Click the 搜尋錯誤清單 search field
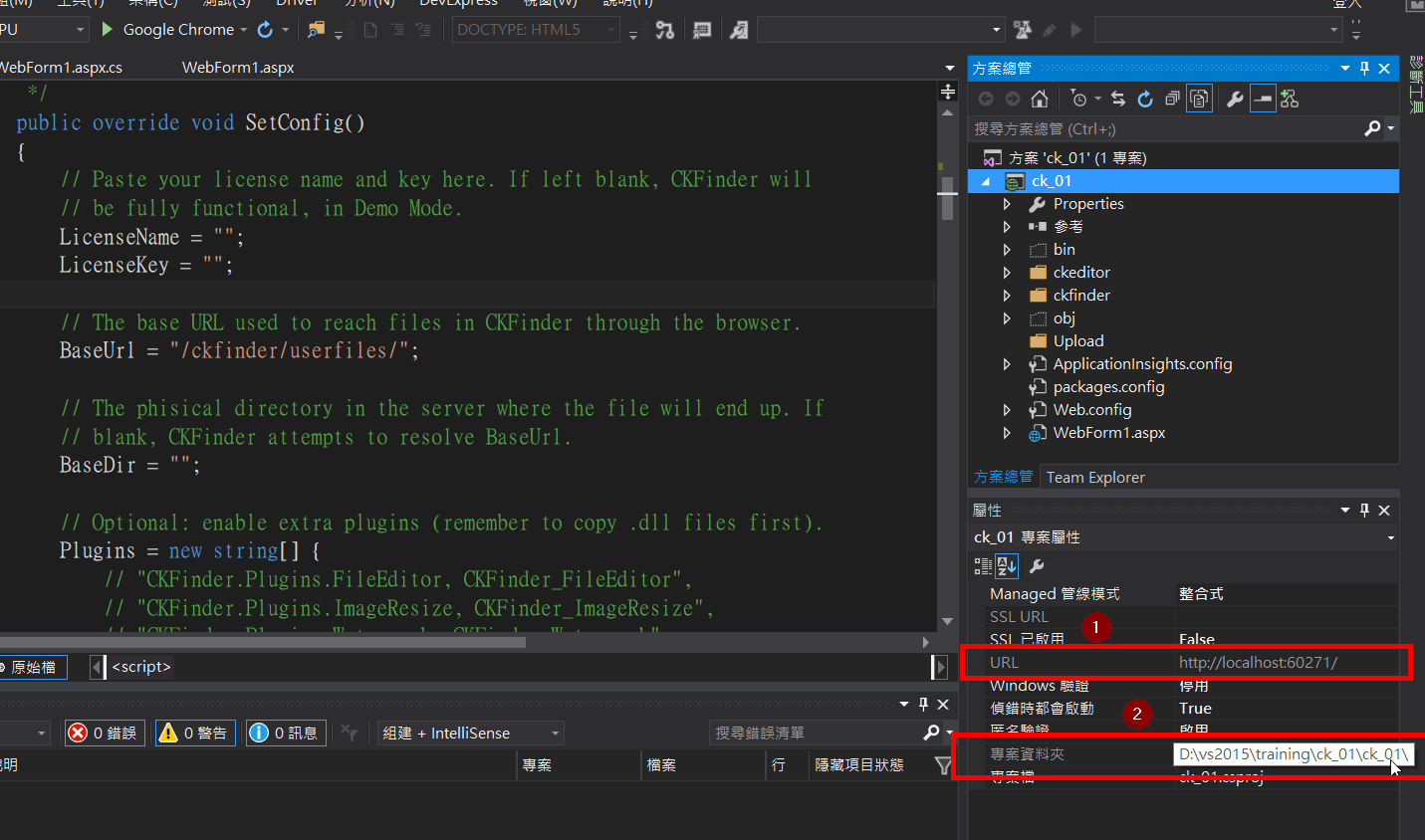 [x=815, y=734]
